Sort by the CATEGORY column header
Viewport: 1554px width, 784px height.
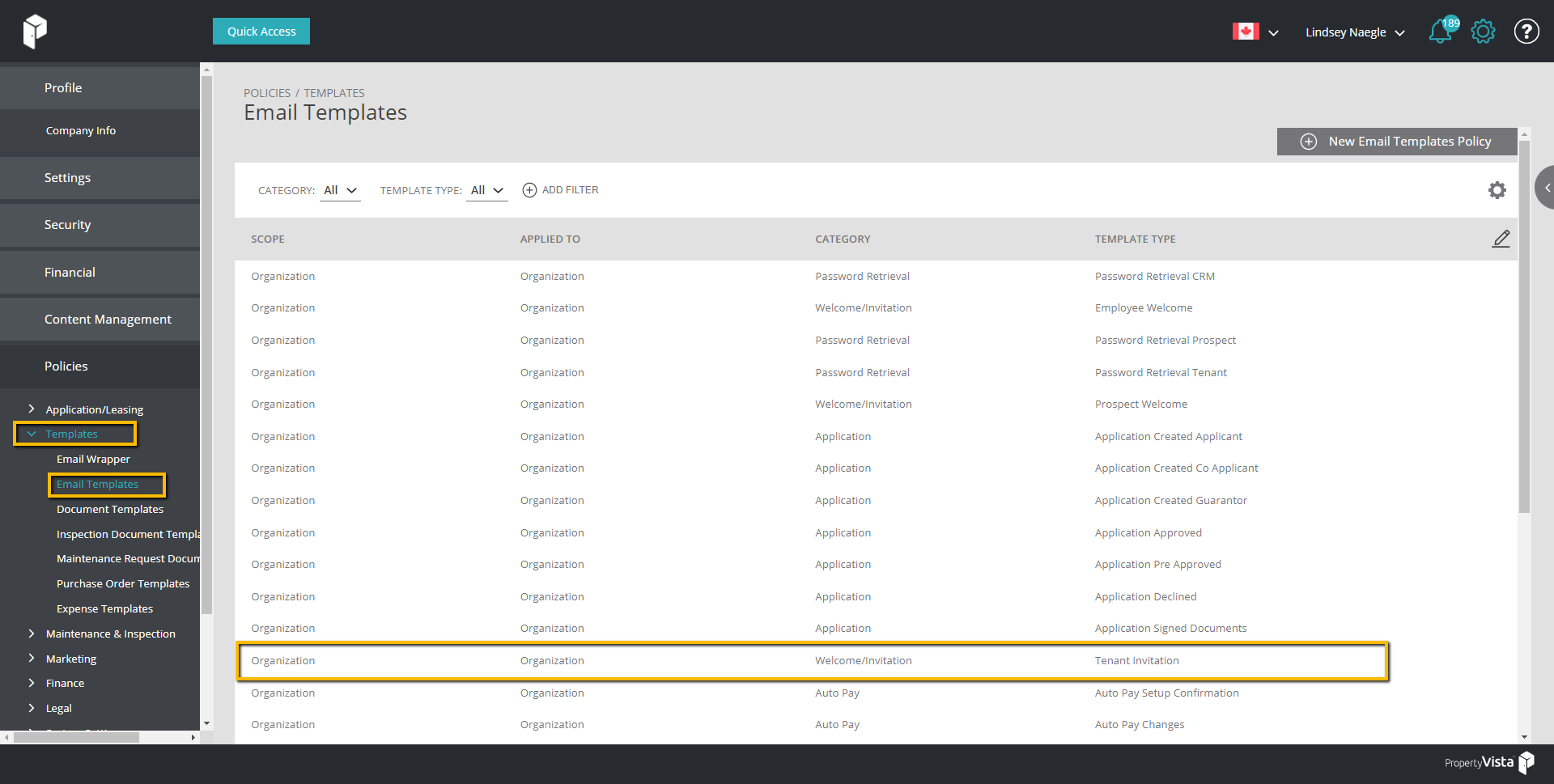tap(843, 239)
